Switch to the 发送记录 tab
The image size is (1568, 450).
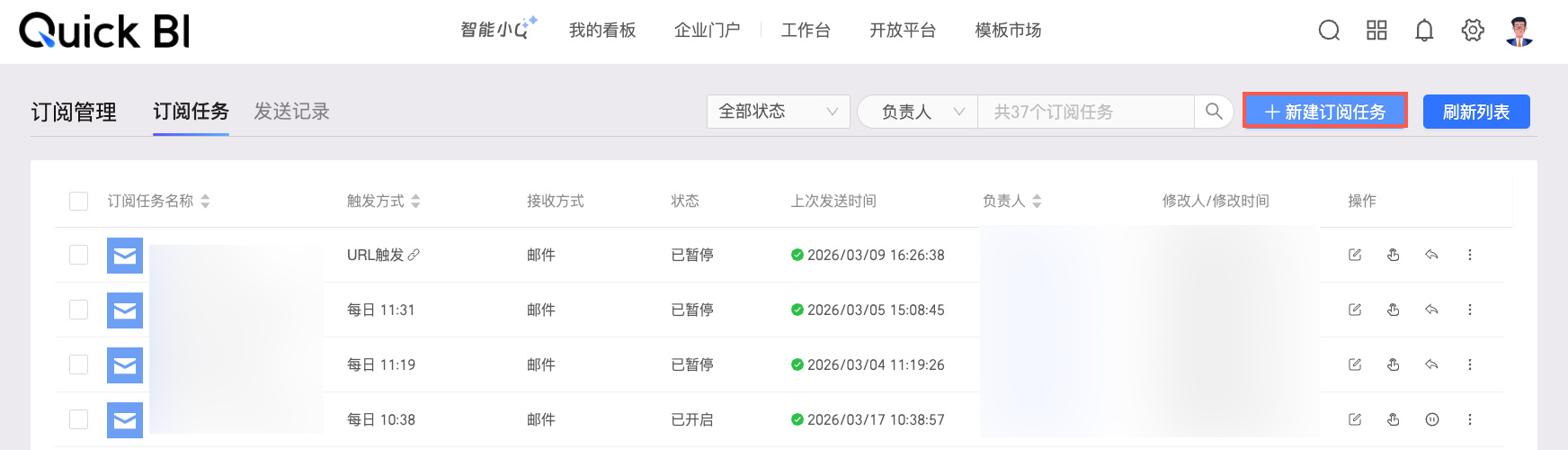(291, 112)
